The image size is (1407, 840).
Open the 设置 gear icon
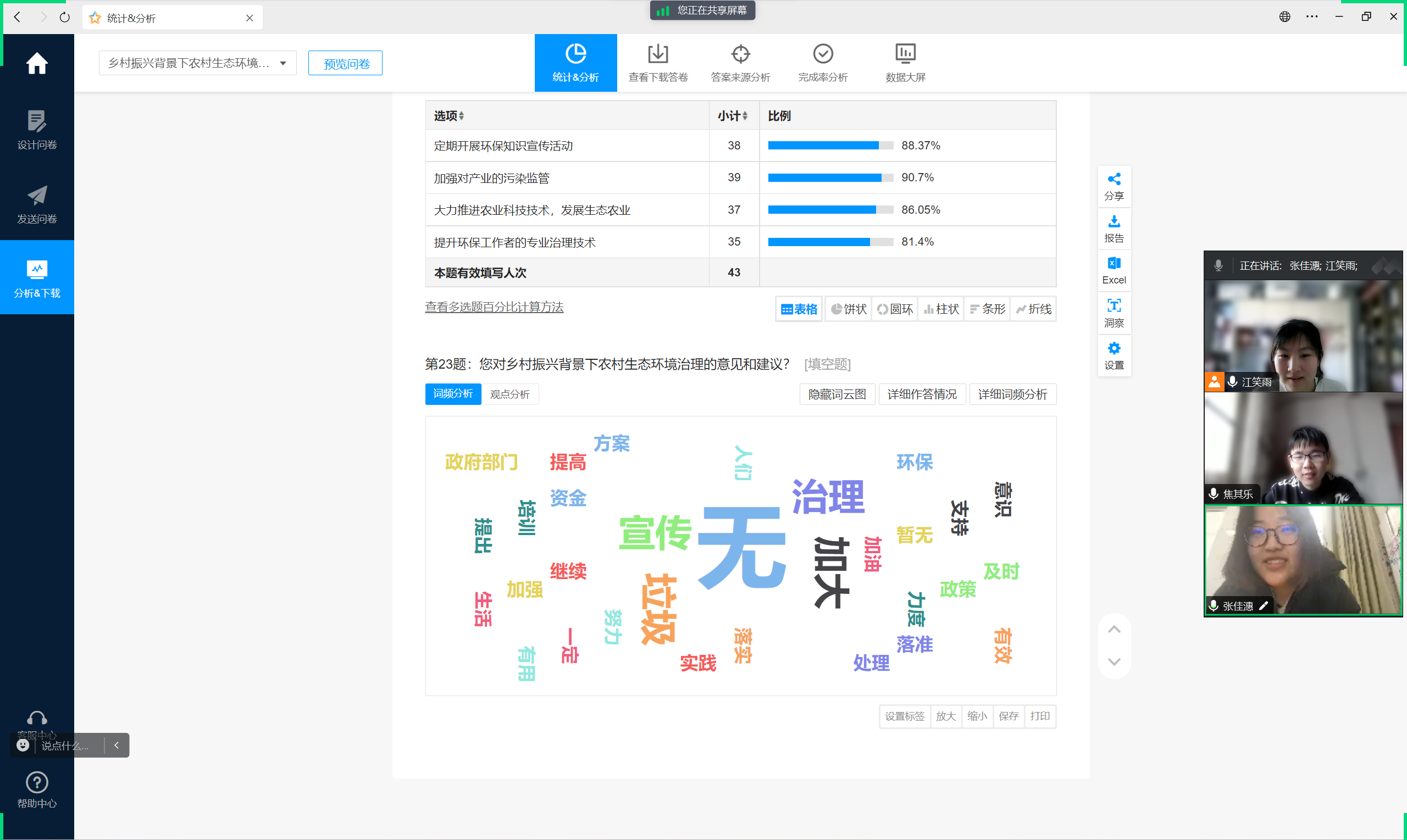point(1113,349)
